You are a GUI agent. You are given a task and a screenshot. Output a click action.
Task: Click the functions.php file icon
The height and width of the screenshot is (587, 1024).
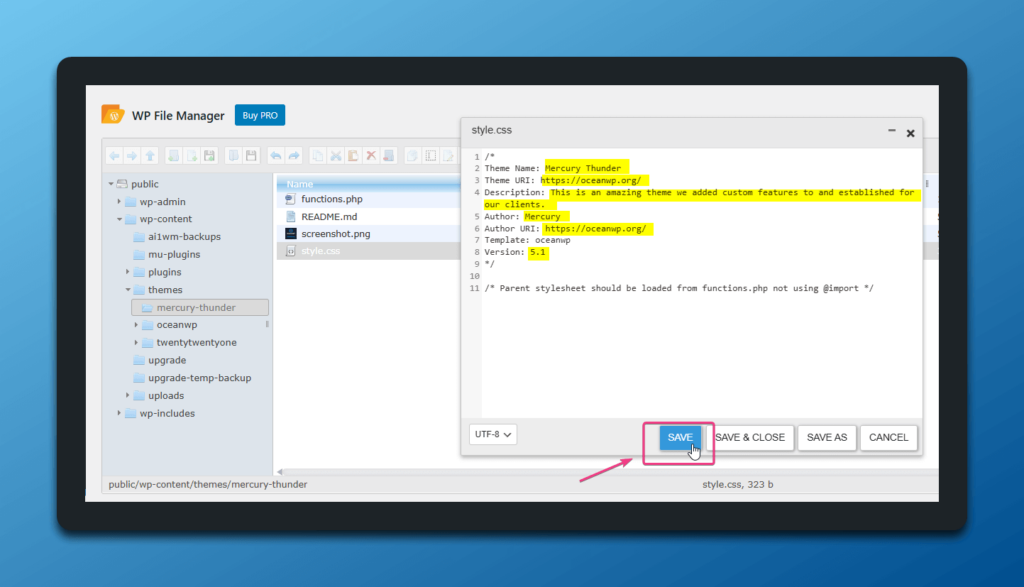pyautogui.click(x=291, y=198)
